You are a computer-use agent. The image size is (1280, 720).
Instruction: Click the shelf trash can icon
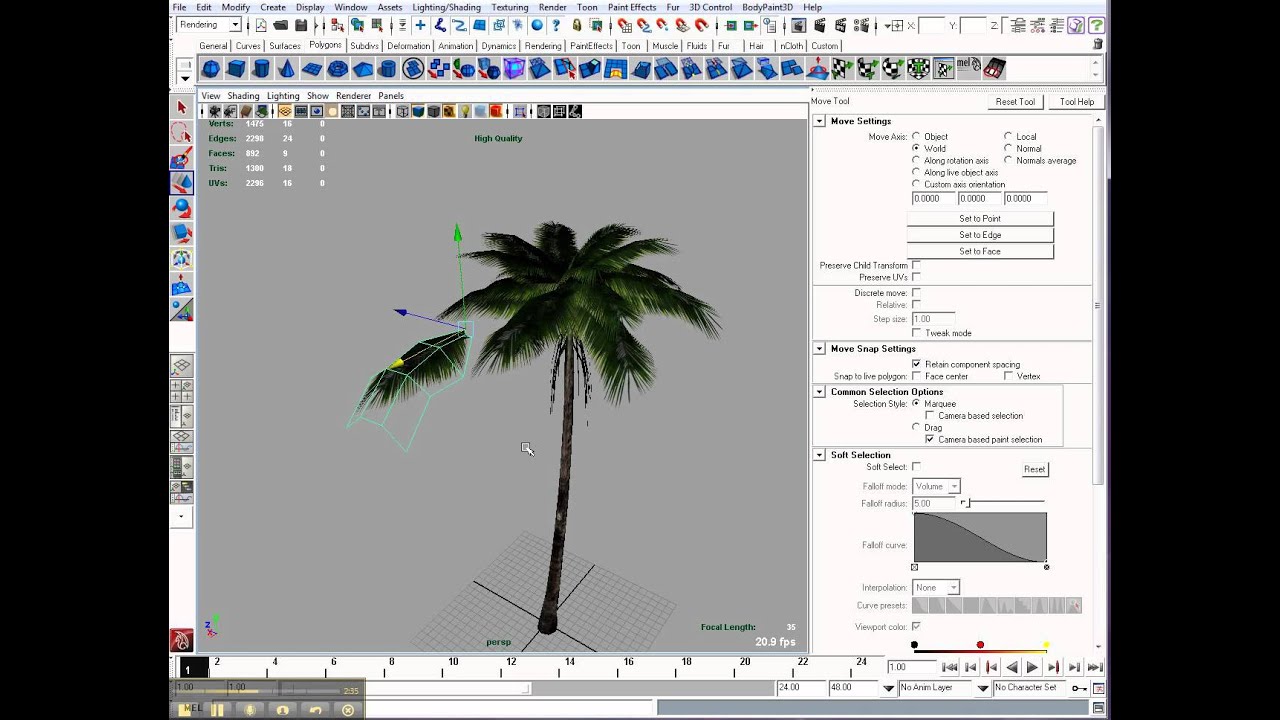coord(1098,45)
